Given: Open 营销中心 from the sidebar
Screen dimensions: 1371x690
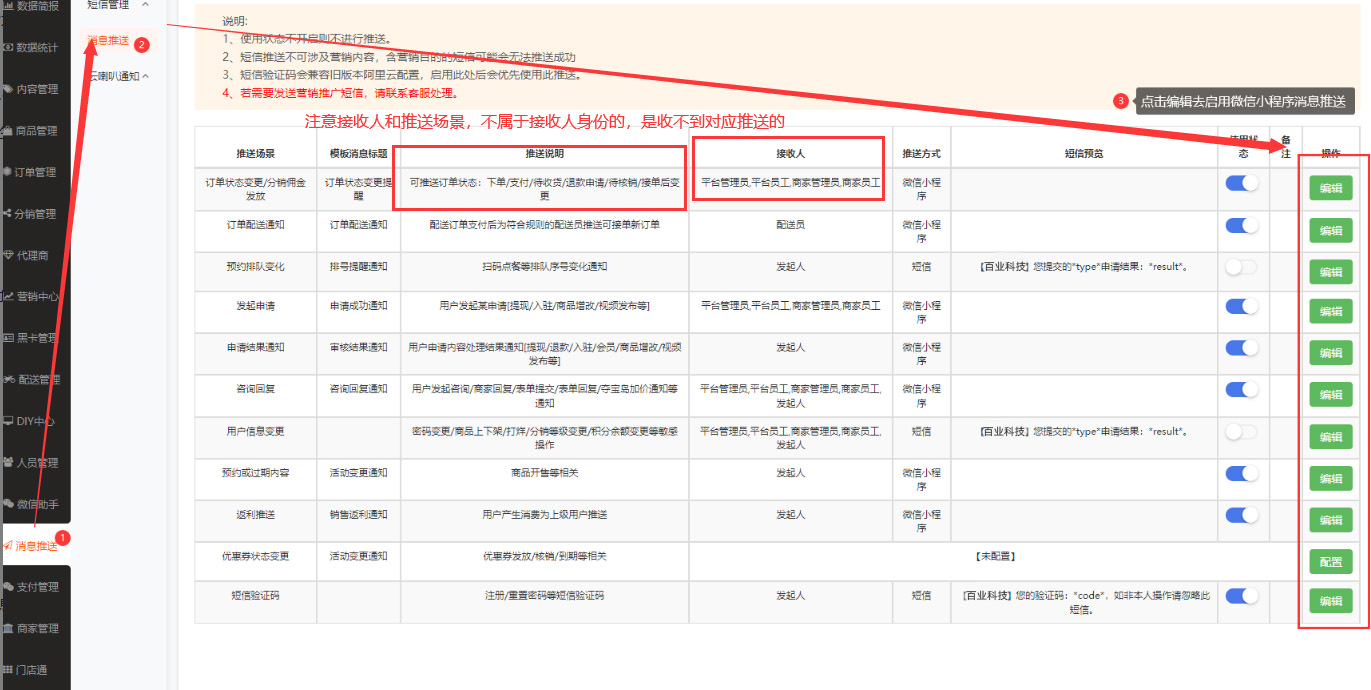Looking at the screenshot, I should [x=36, y=296].
